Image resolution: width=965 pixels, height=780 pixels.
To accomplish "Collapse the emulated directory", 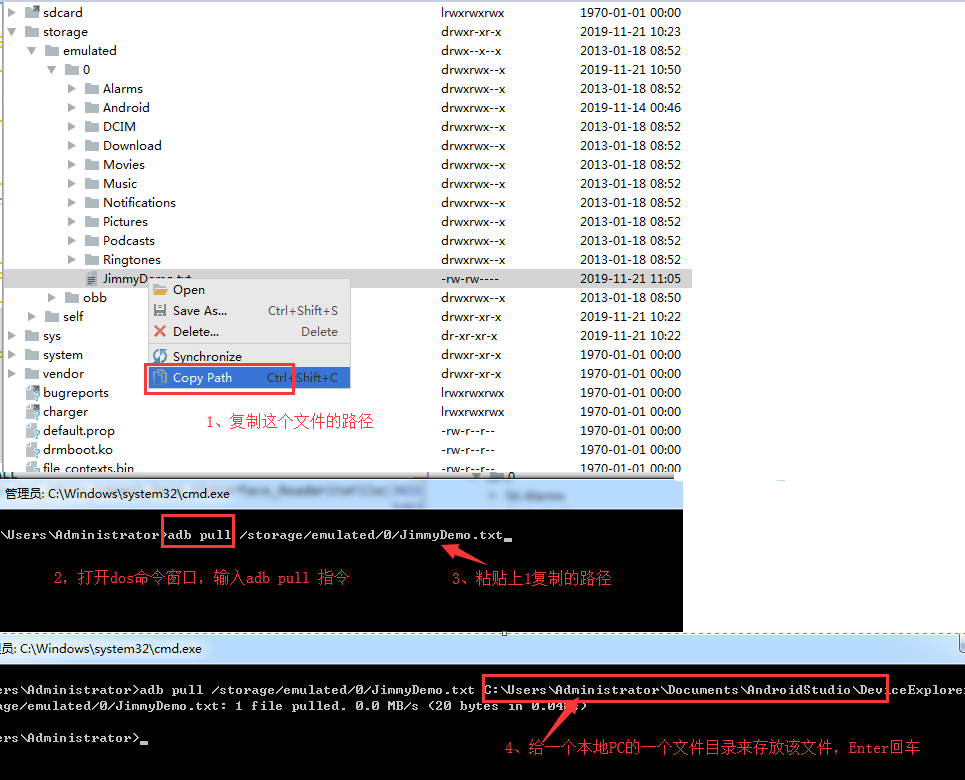I will tap(32, 50).
